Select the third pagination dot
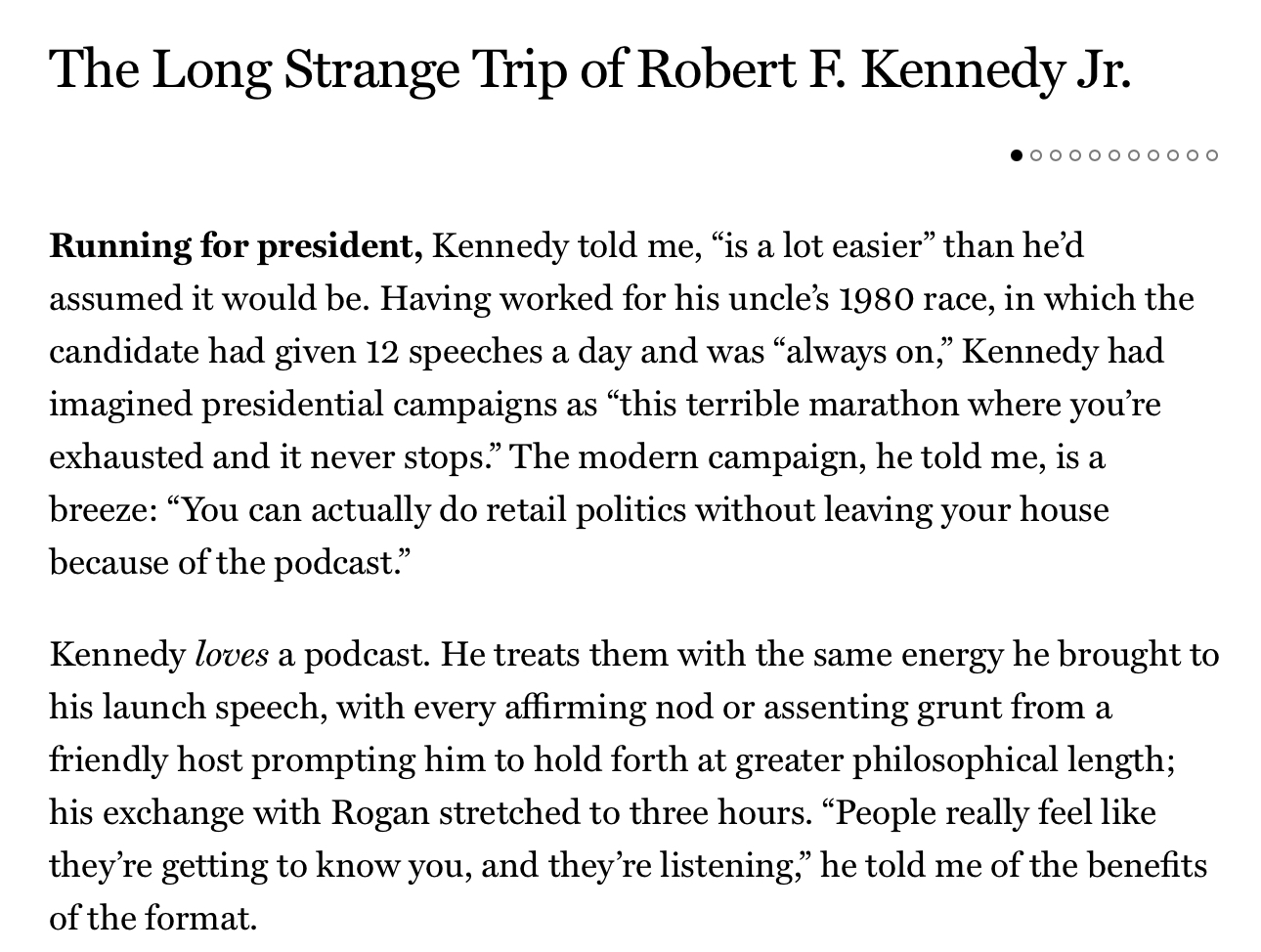This screenshot has height=952, width=1261. 1056,154
